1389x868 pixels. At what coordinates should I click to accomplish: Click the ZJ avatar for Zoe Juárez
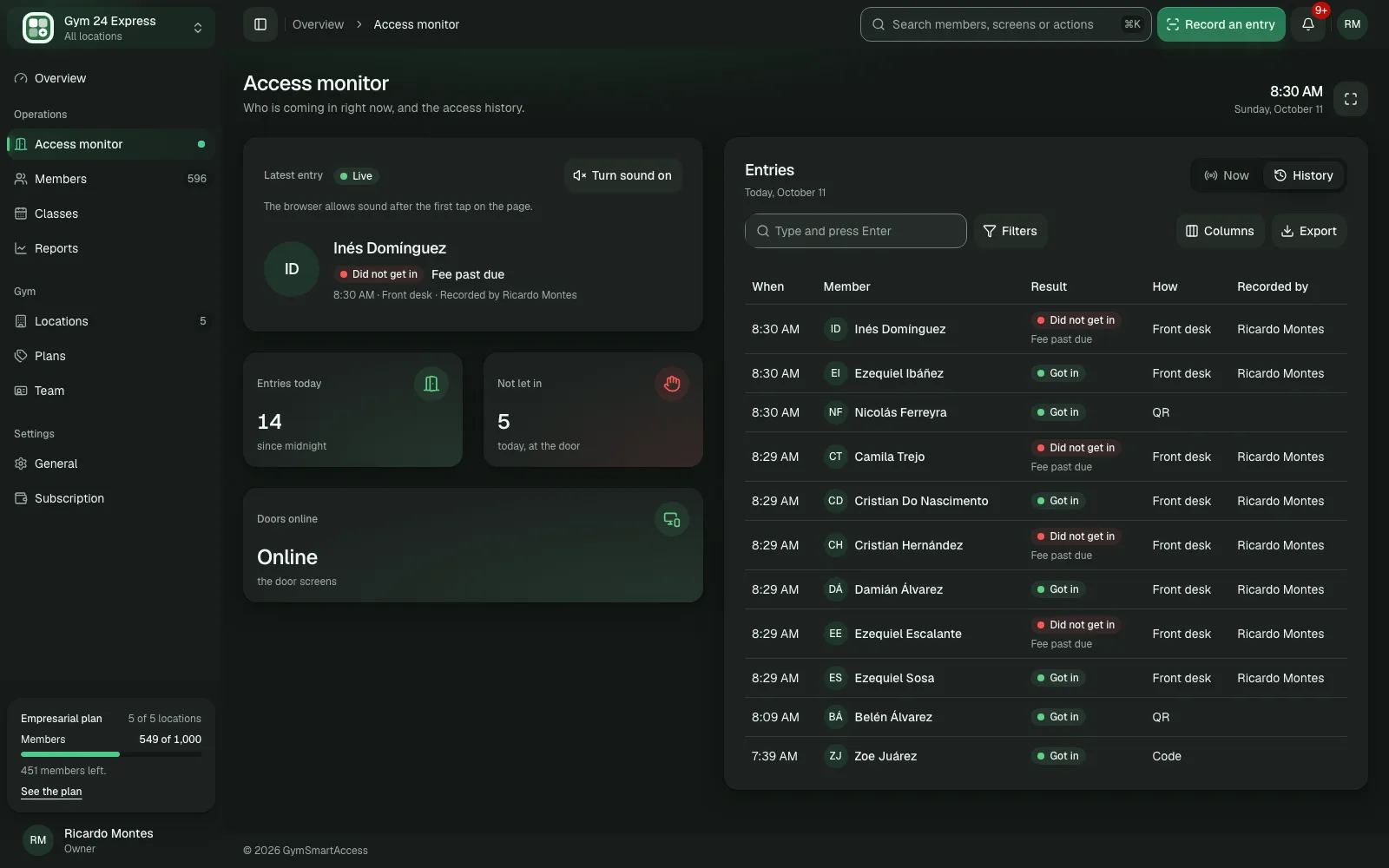coord(835,756)
